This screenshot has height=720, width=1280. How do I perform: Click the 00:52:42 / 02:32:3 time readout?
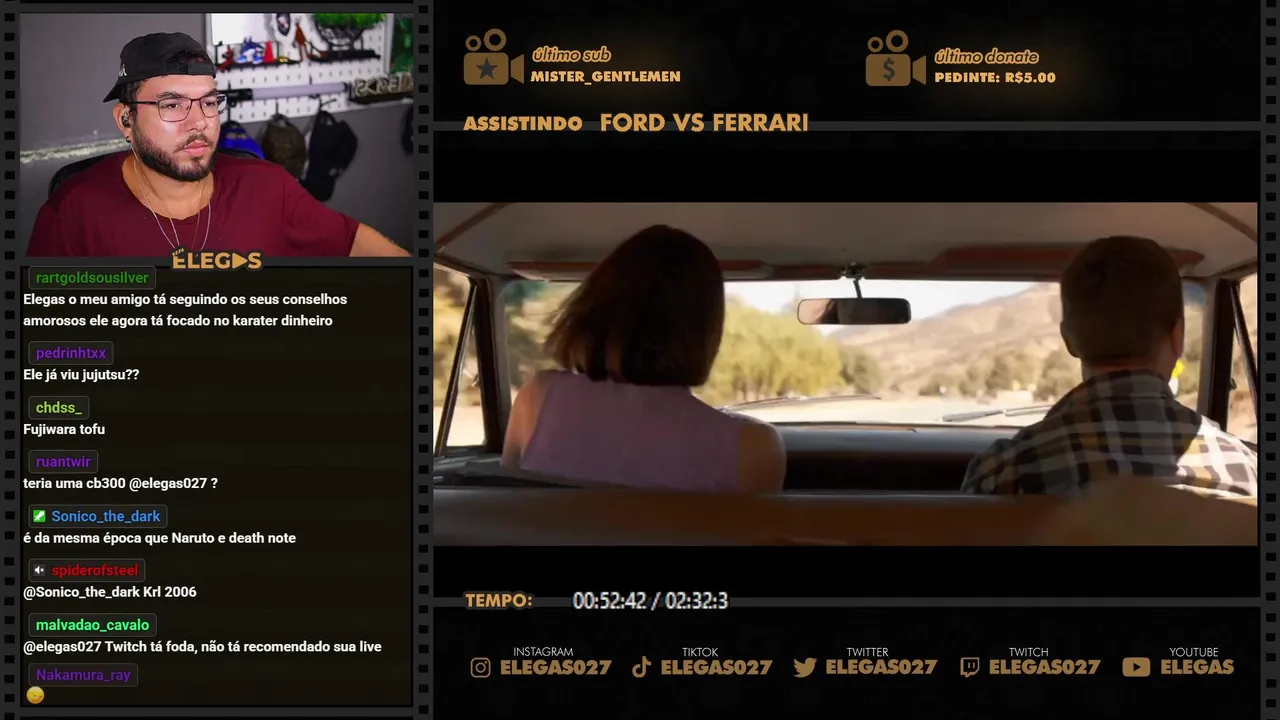tap(650, 601)
